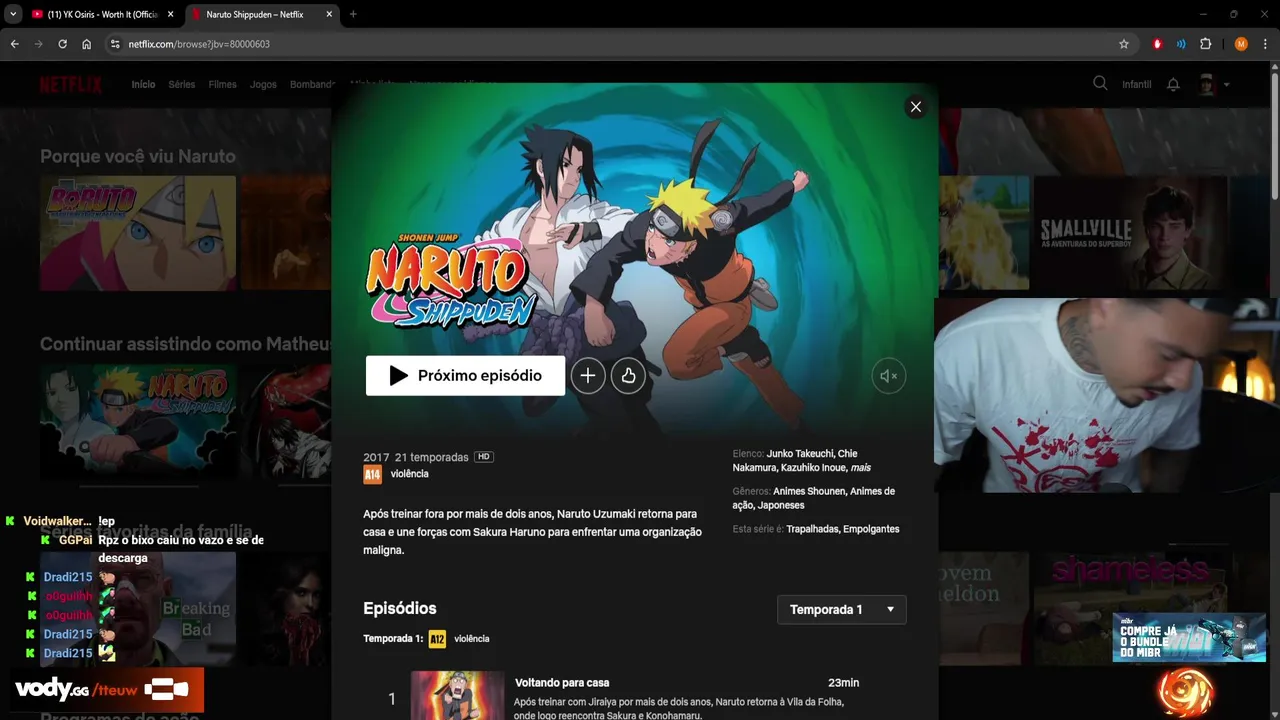The width and height of the screenshot is (1280, 720).
Task: Close the YK Osiris YouTube tab
Action: coord(170,15)
